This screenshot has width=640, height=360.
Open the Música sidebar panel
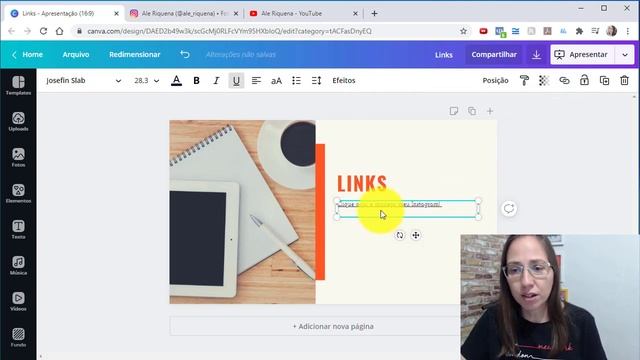[x=18, y=265]
